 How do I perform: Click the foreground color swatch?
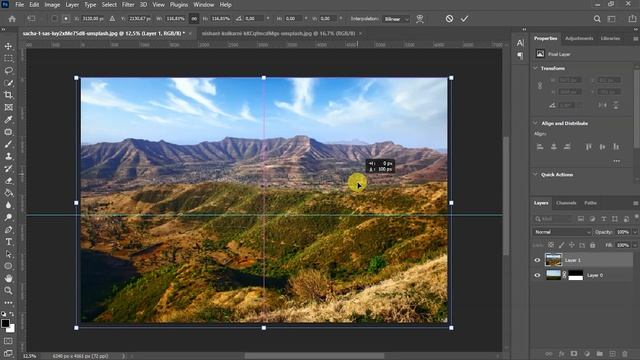5,324
